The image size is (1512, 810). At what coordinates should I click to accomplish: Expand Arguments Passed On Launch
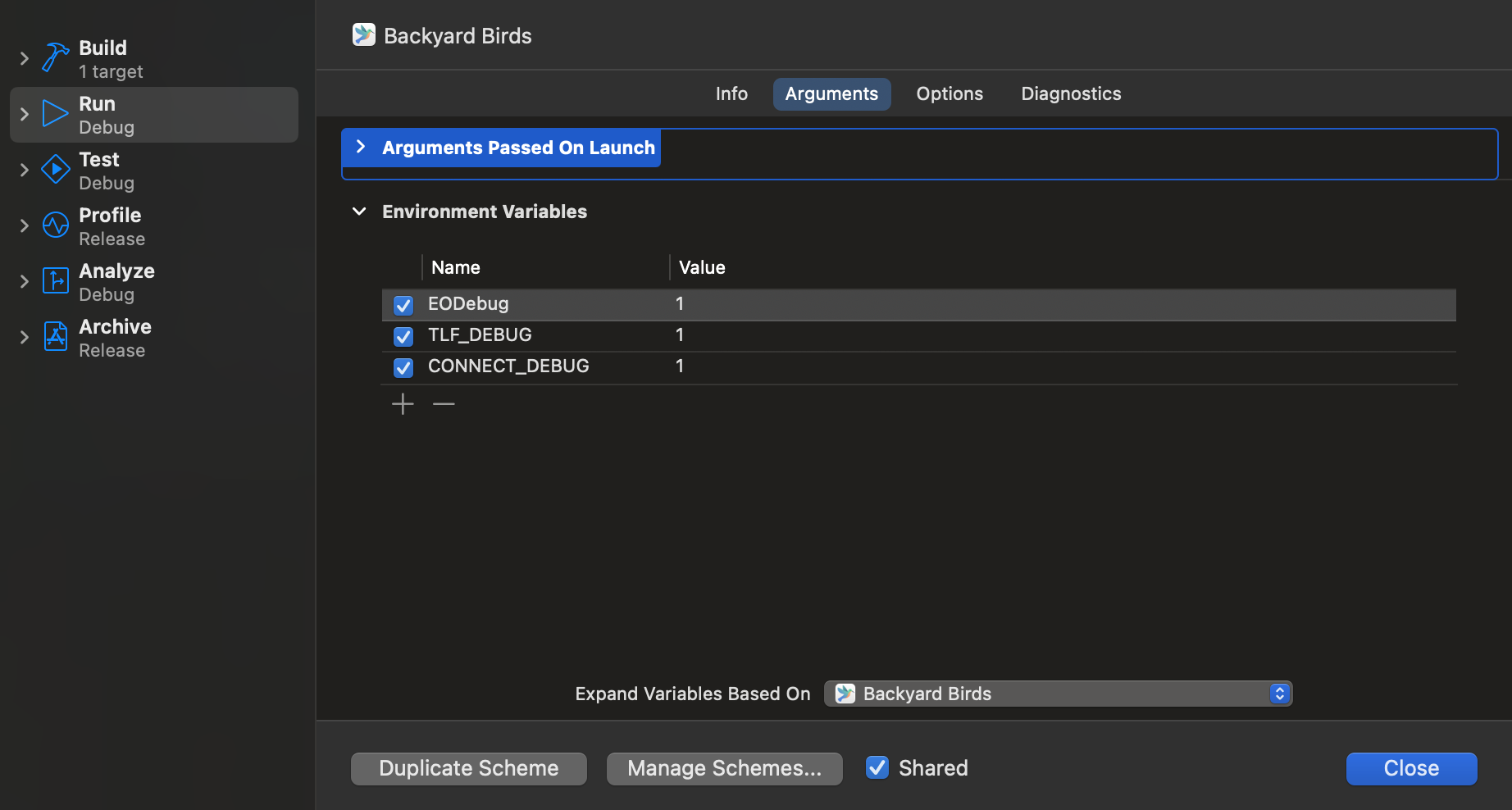click(x=360, y=147)
